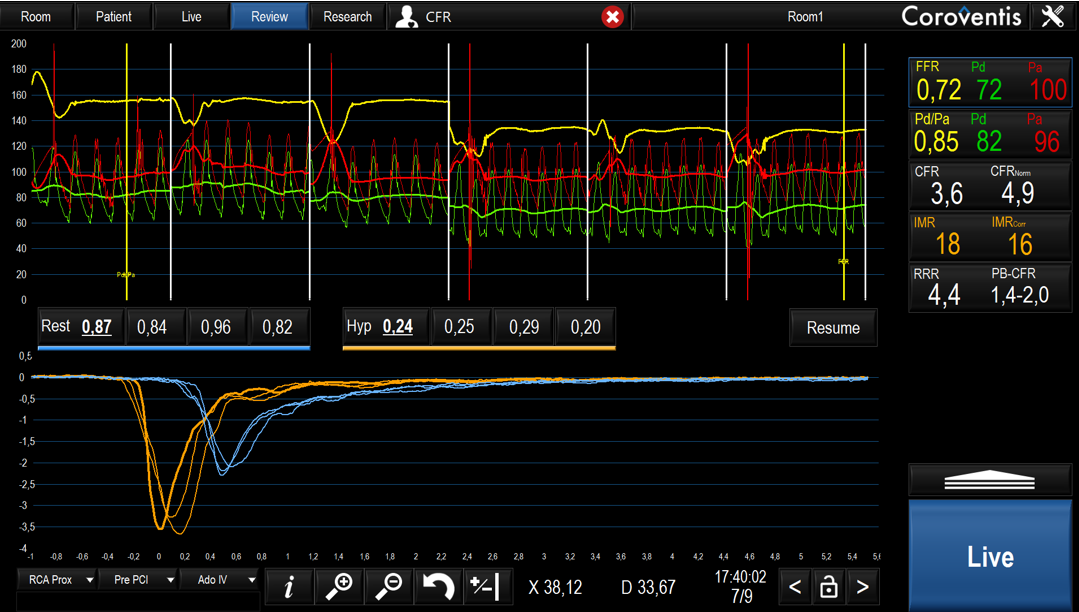The height and width of the screenshot is (612, 1079).
Task: Select the Rest 0,87 mean transit value
Action: click(96, 327)
